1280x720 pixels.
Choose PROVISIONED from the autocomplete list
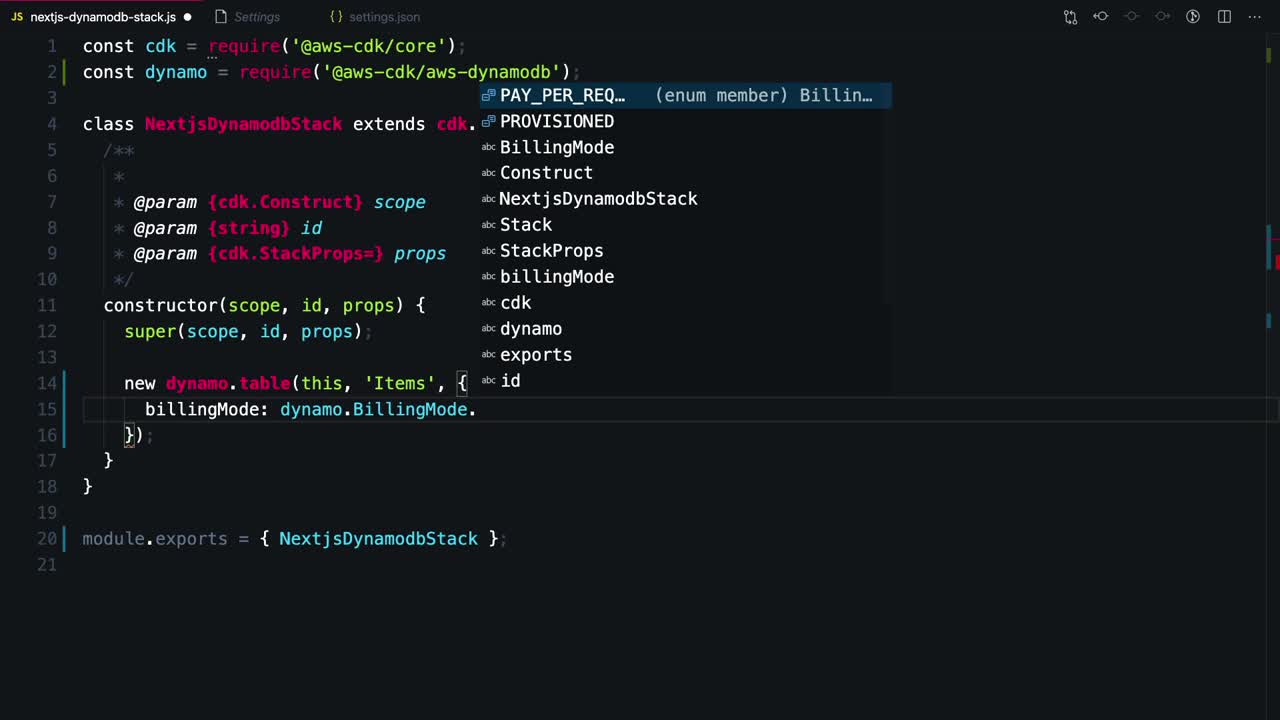[x=556, y=121]
